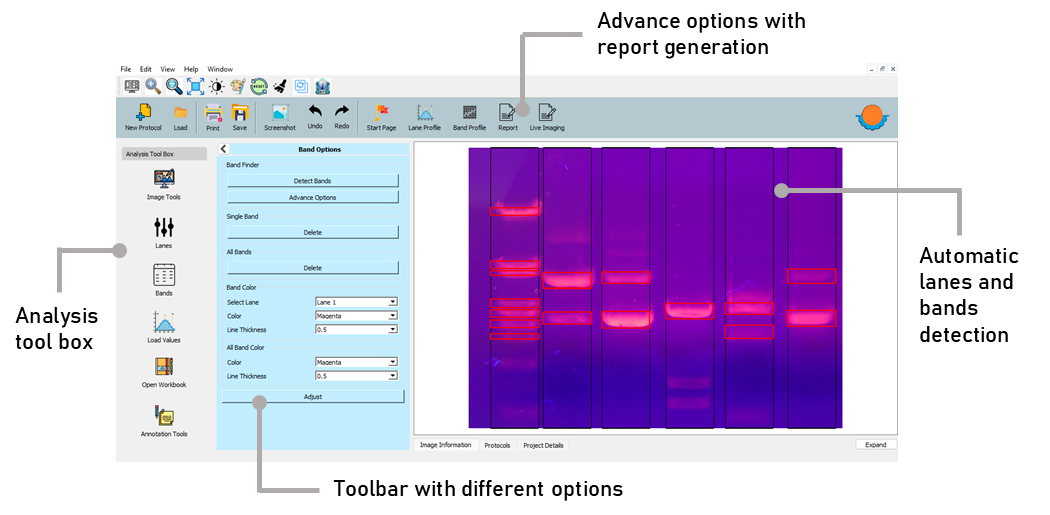Viewport: 1050px width, 515px height.
Task: Click the brightness/contrast icon
Action: click(x=216, y=87)
